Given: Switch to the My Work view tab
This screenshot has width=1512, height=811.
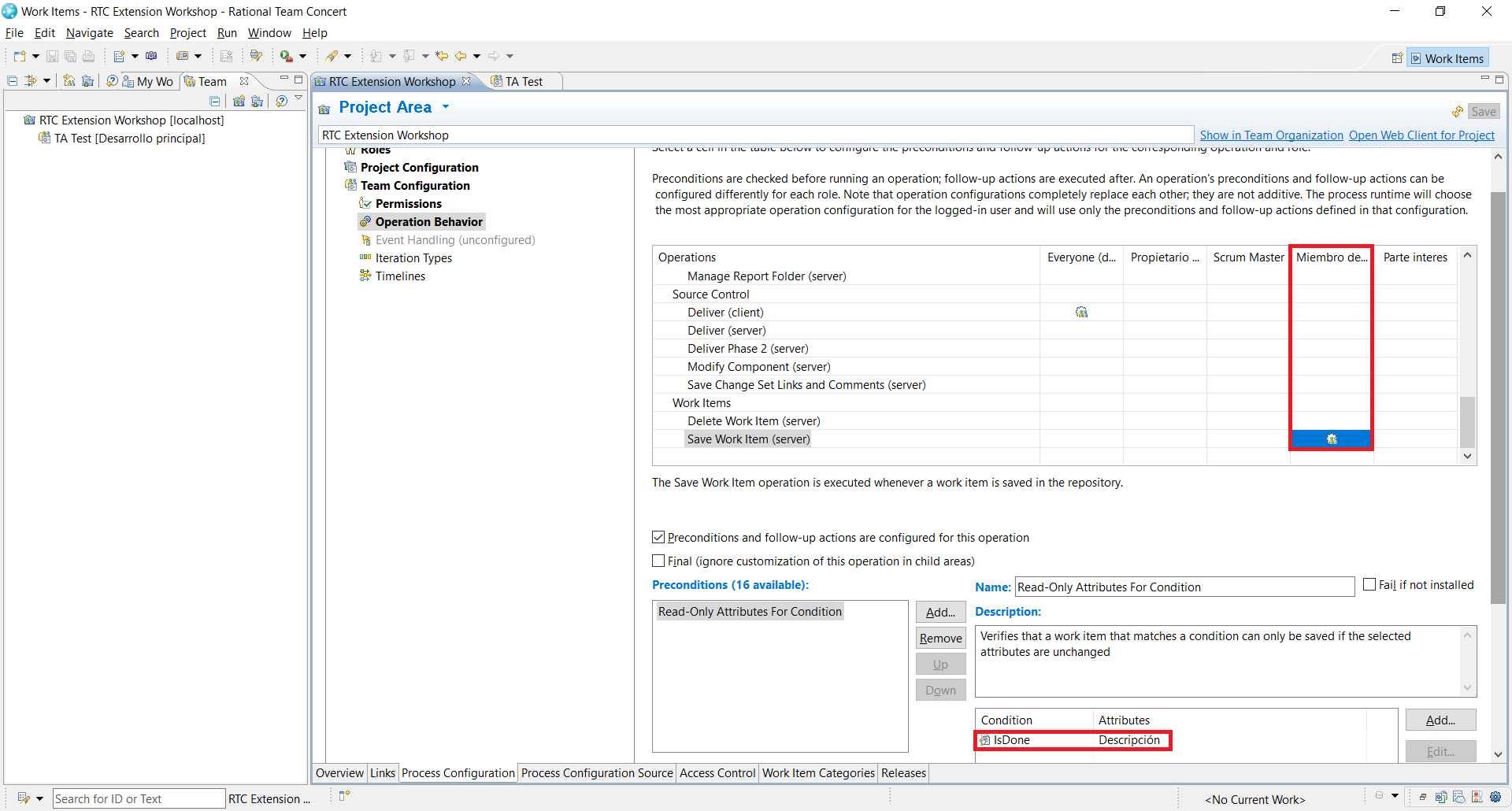Looking at the screenshot, I should (x=147, y=82).
